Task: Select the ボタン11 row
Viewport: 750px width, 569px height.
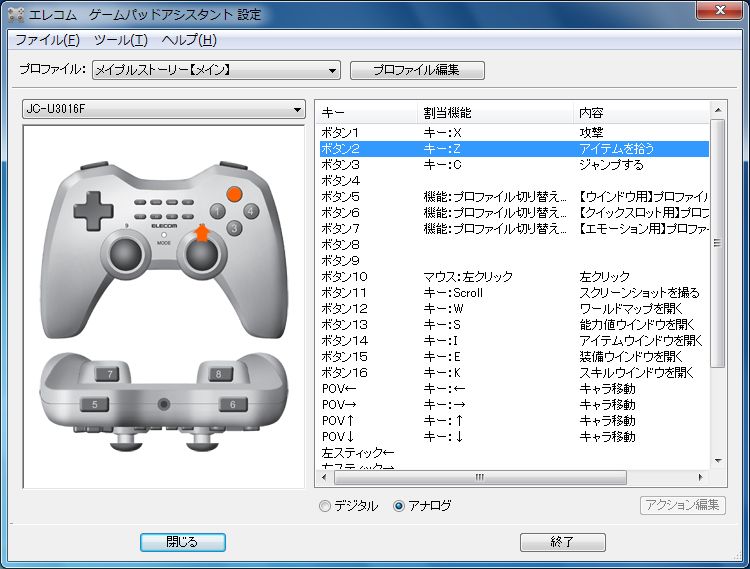Action: point(514,293)
